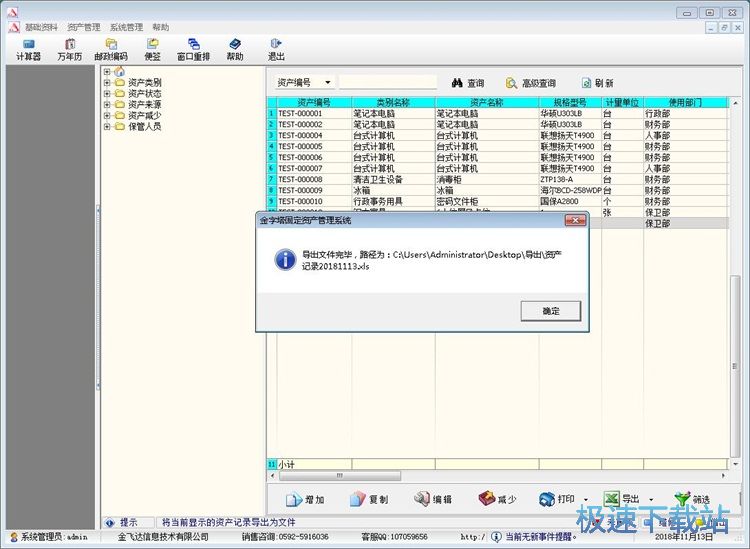
Task: Click the scroll right arrow of table
Action: tap(723, 476)
